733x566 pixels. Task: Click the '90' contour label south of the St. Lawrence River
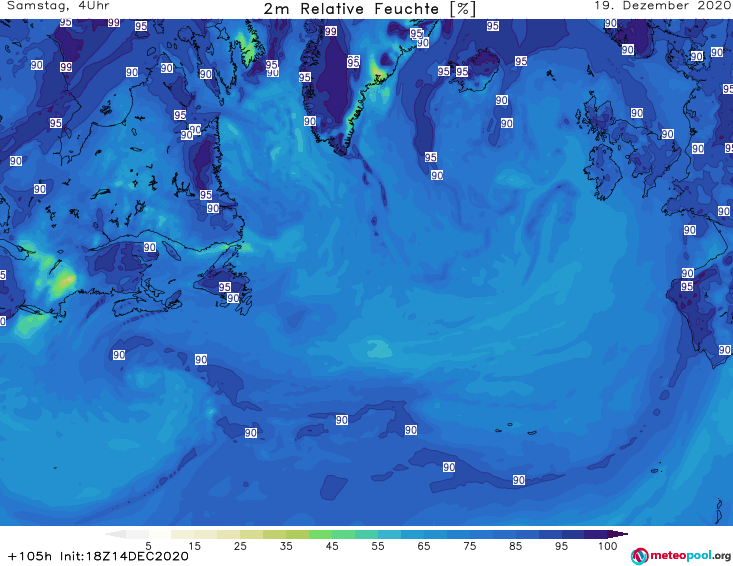[150, 247]
